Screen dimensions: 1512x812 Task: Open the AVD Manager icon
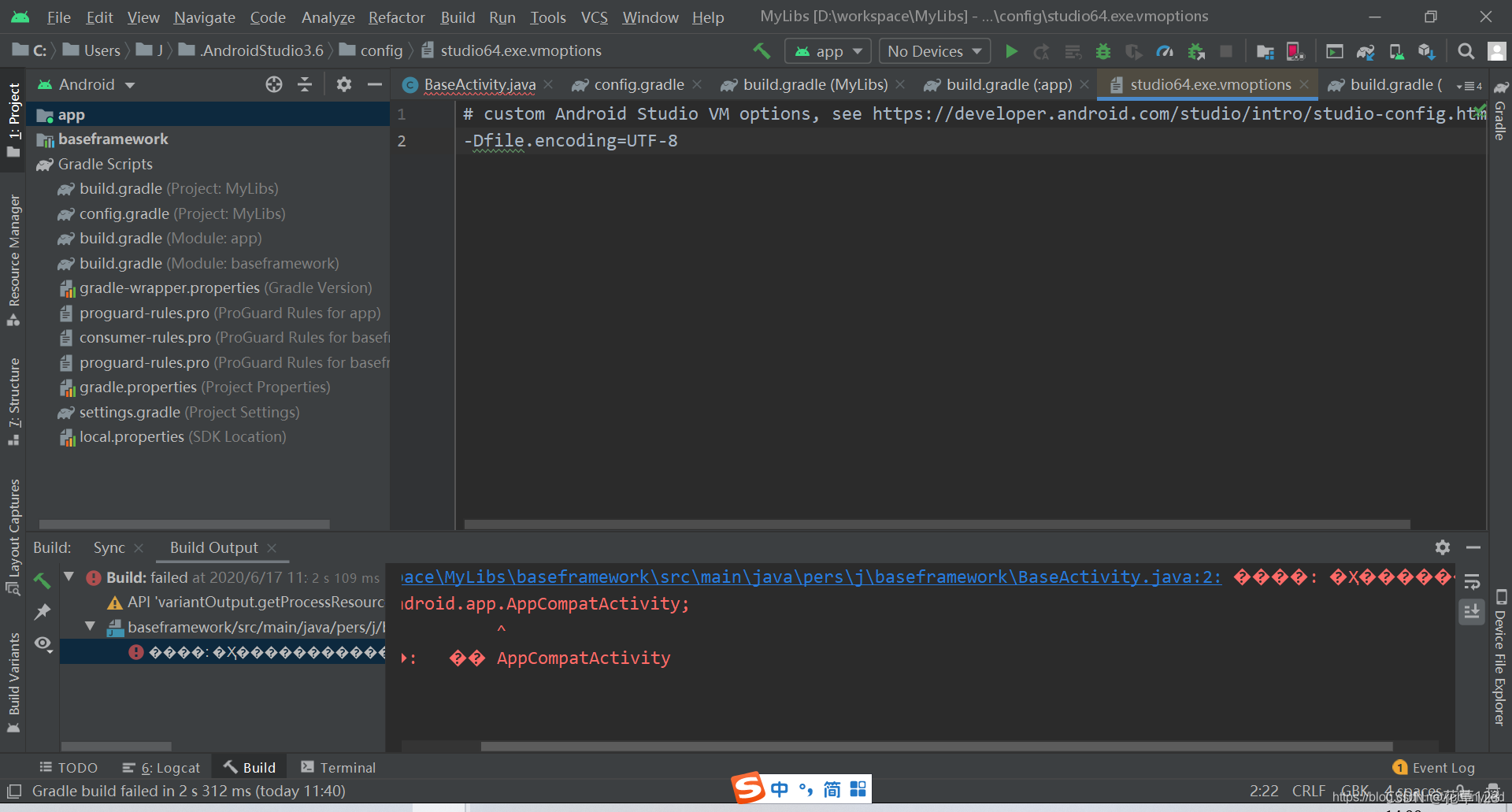(1396, 51)
